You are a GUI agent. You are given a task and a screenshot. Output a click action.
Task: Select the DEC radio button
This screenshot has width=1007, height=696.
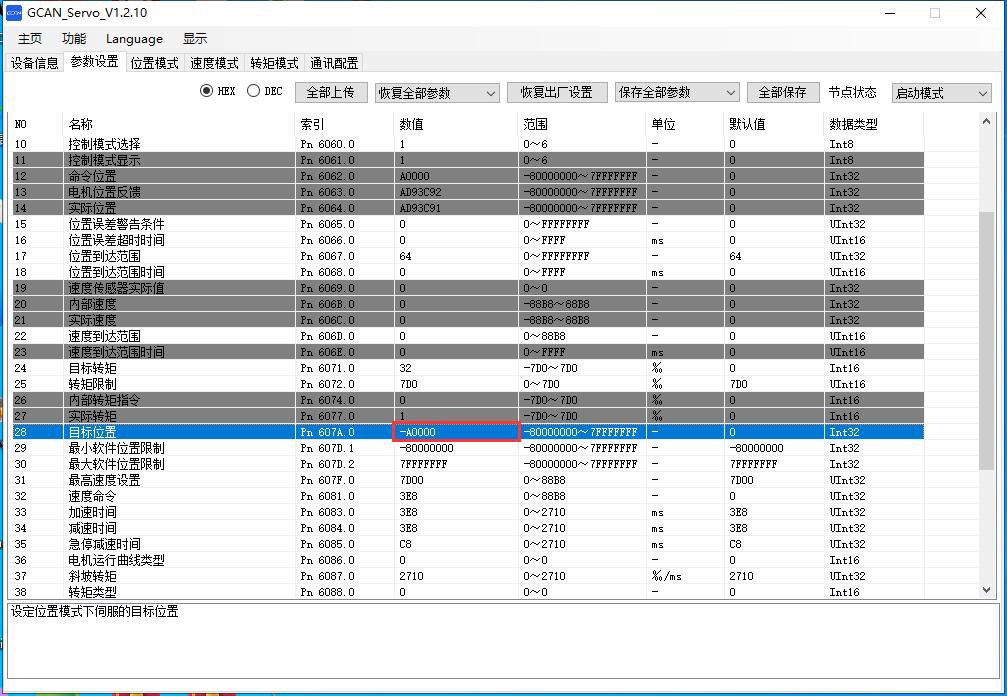tap(254, 91)
